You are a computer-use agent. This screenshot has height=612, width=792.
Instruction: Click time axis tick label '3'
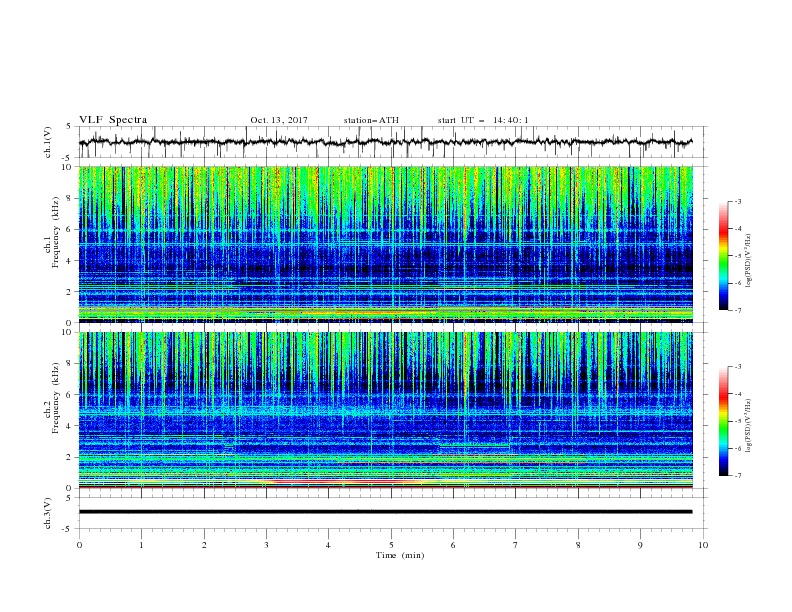(266, 545)
